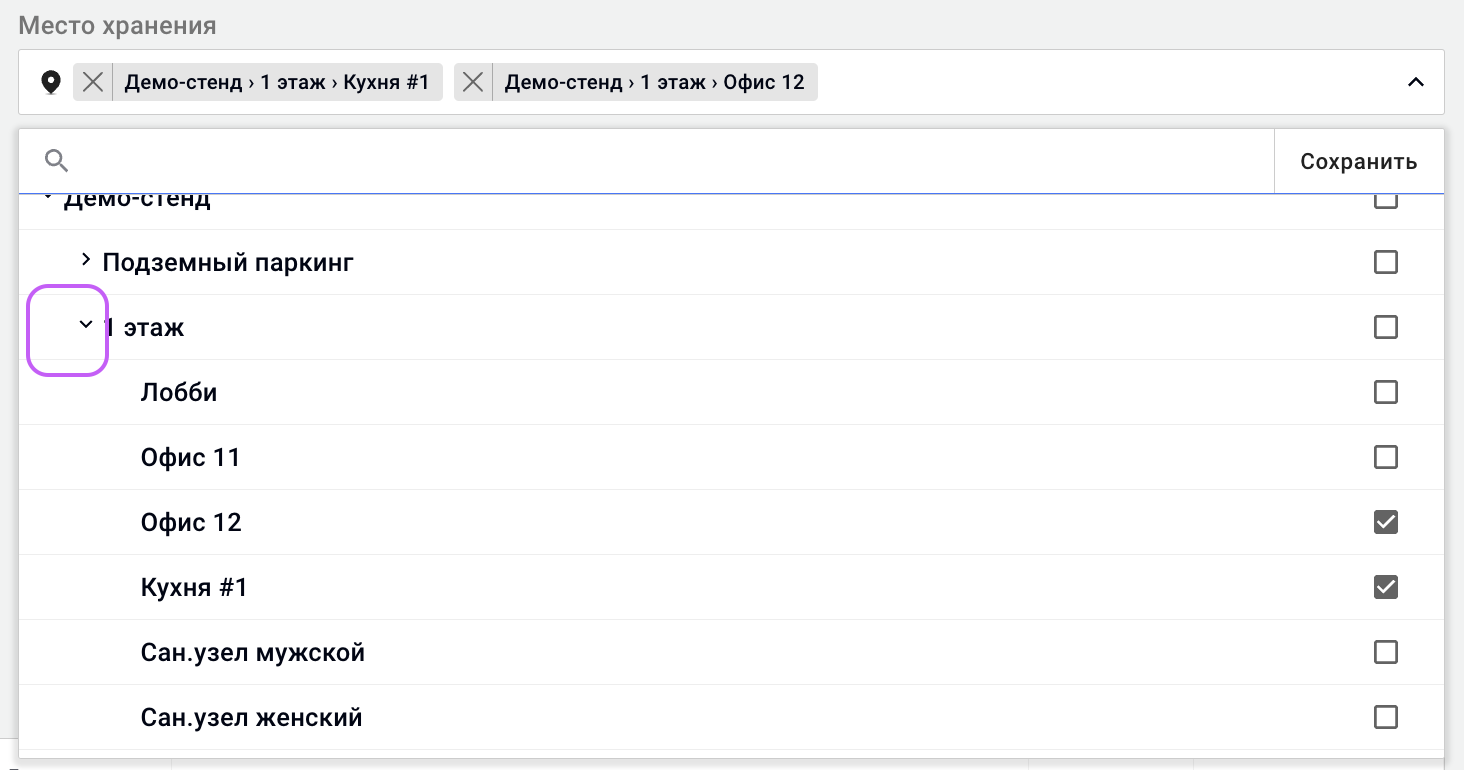Tick the 1 этаж checkbox

(x=1386, y=327)
